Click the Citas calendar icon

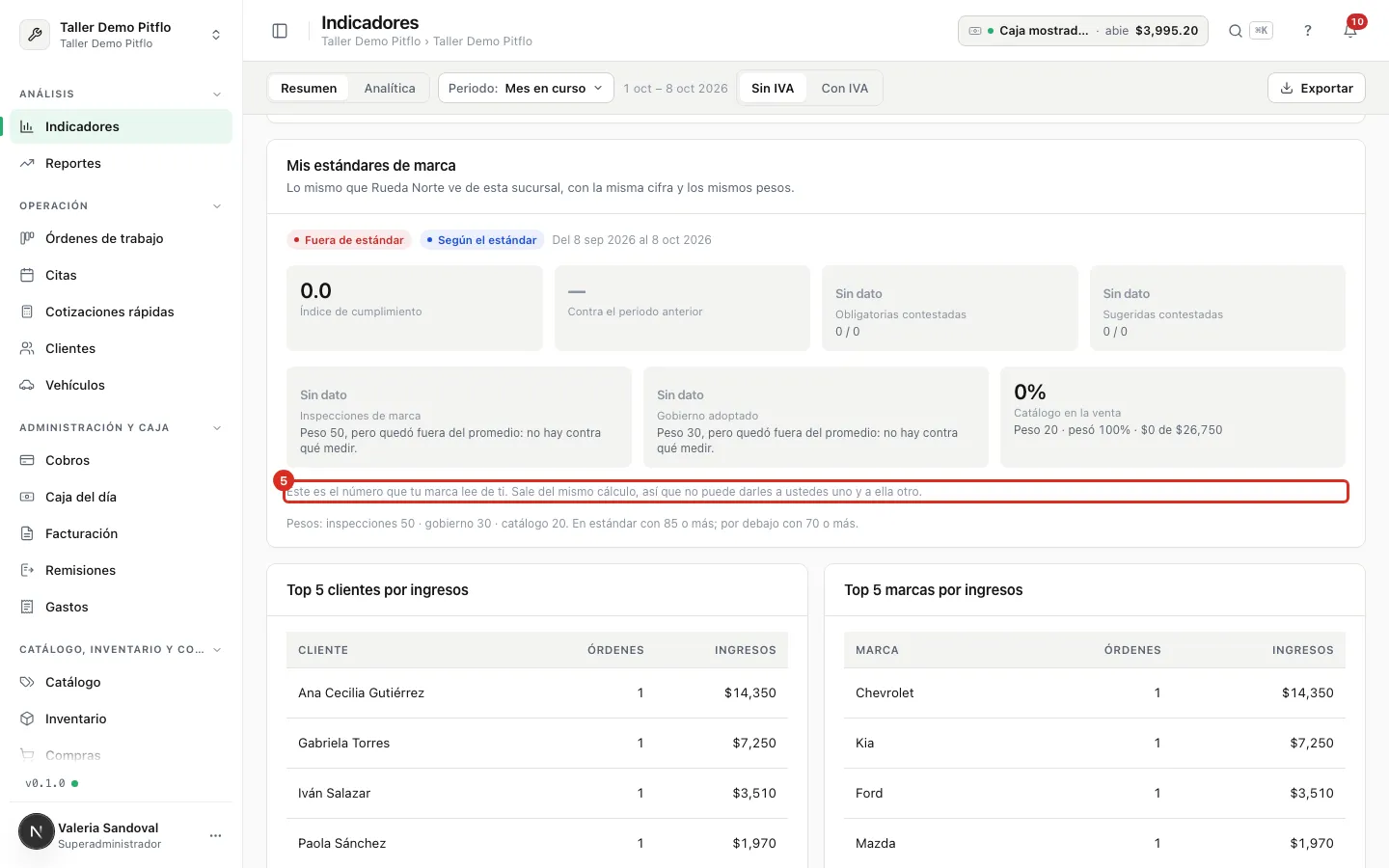27,275
